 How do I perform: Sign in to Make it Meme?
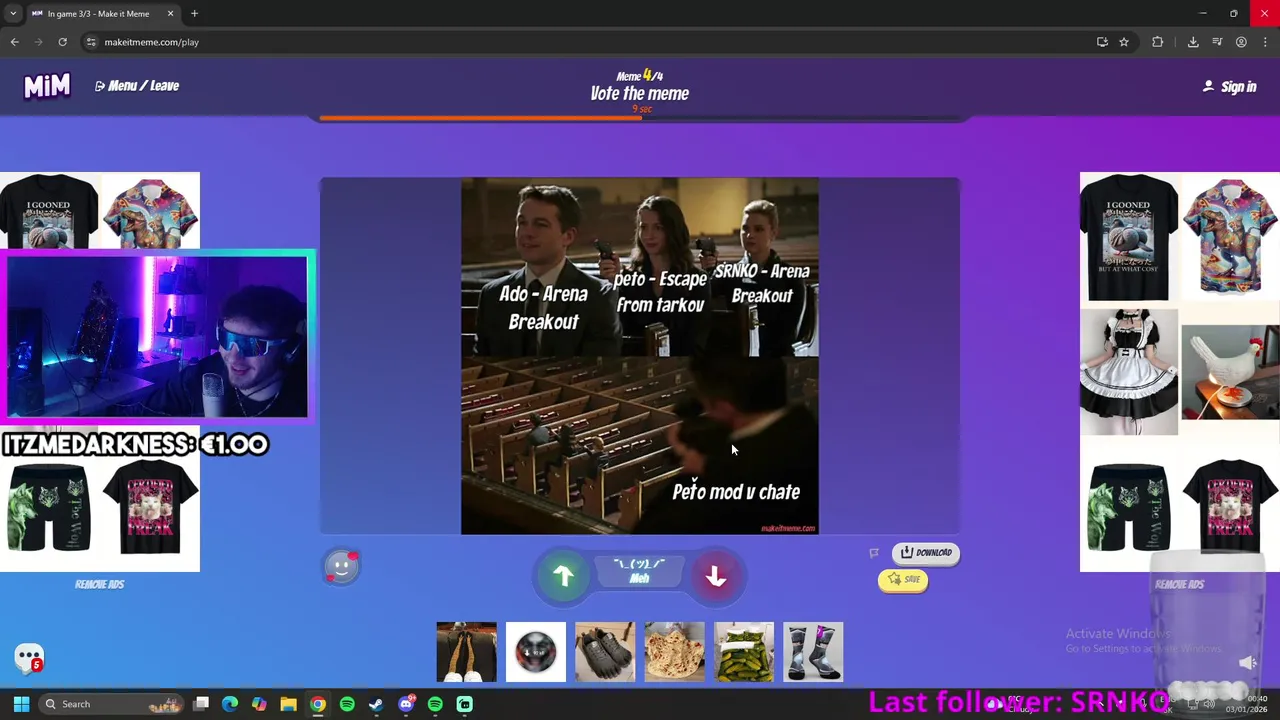(1229, 87)
